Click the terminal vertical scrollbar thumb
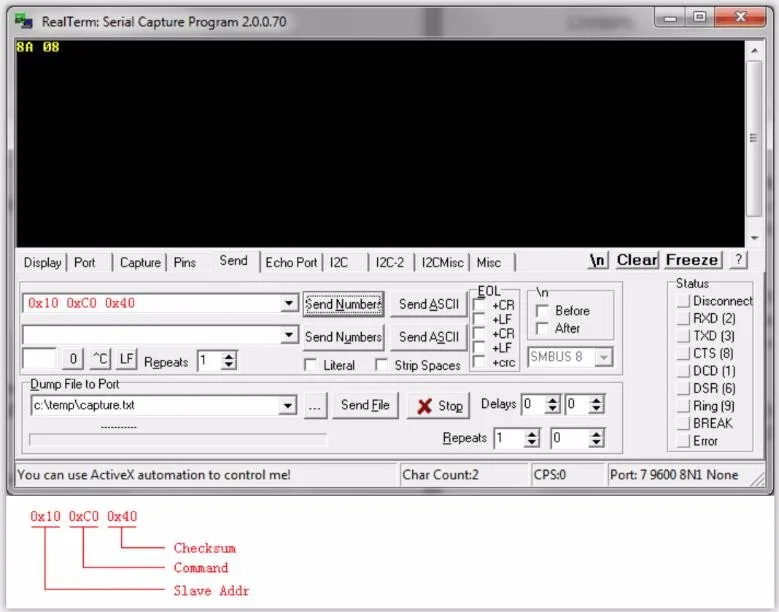Viewport: 779px width, 612px height. click(x=754, y=139)
